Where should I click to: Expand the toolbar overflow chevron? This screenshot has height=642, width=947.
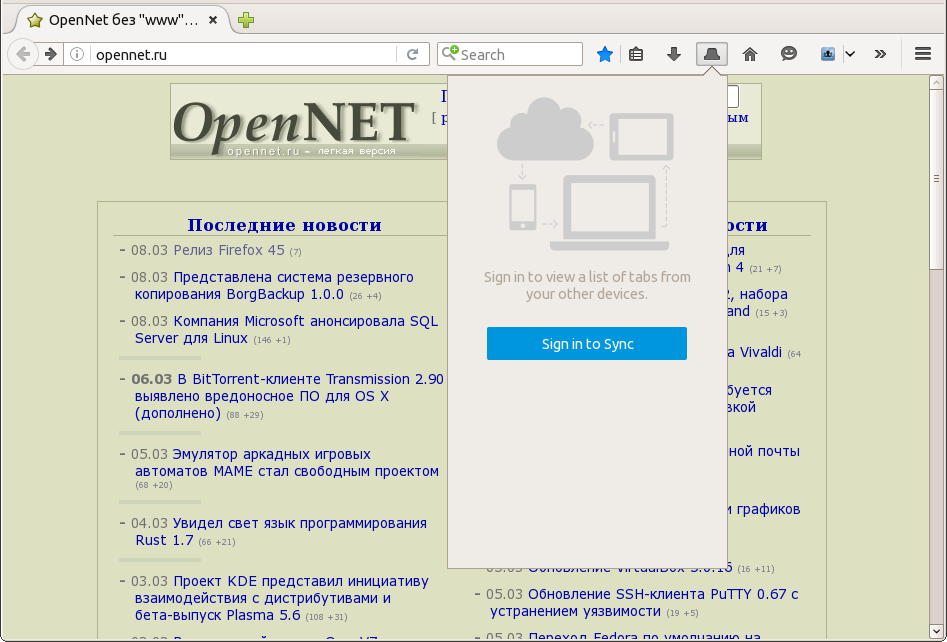pyautogui.click(x=880, y=55)
